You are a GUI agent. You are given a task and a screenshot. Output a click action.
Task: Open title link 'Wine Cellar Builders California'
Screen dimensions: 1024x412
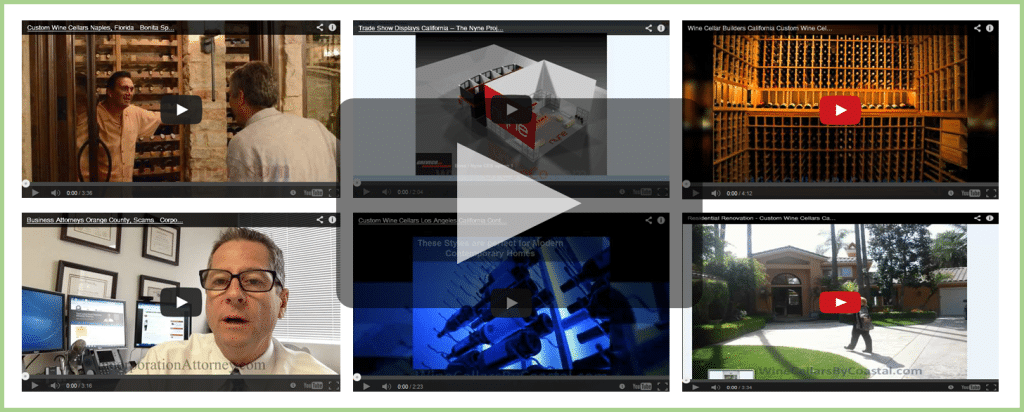[x=760, y=29]
